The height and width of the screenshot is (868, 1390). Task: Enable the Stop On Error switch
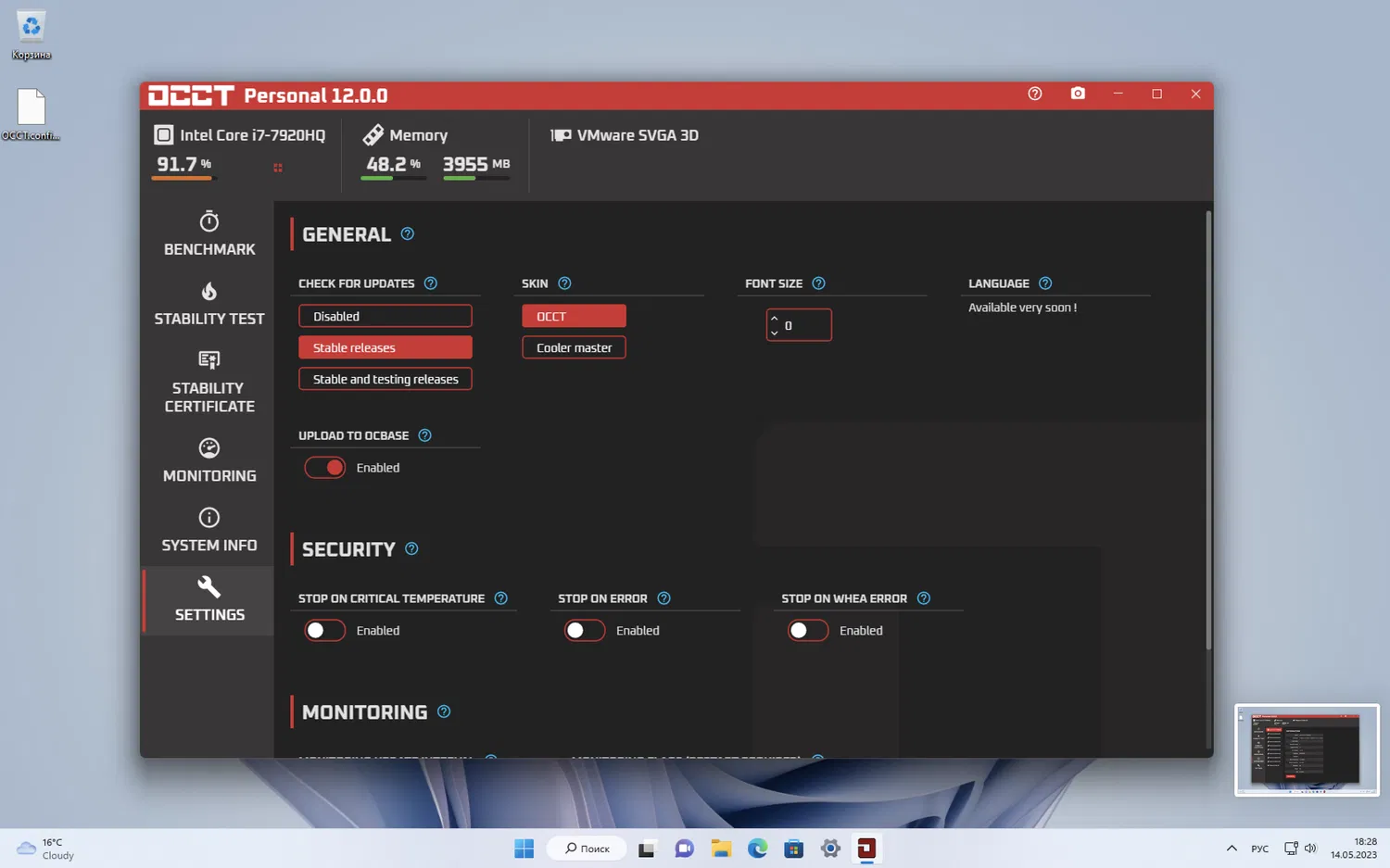tap(585, 631)
